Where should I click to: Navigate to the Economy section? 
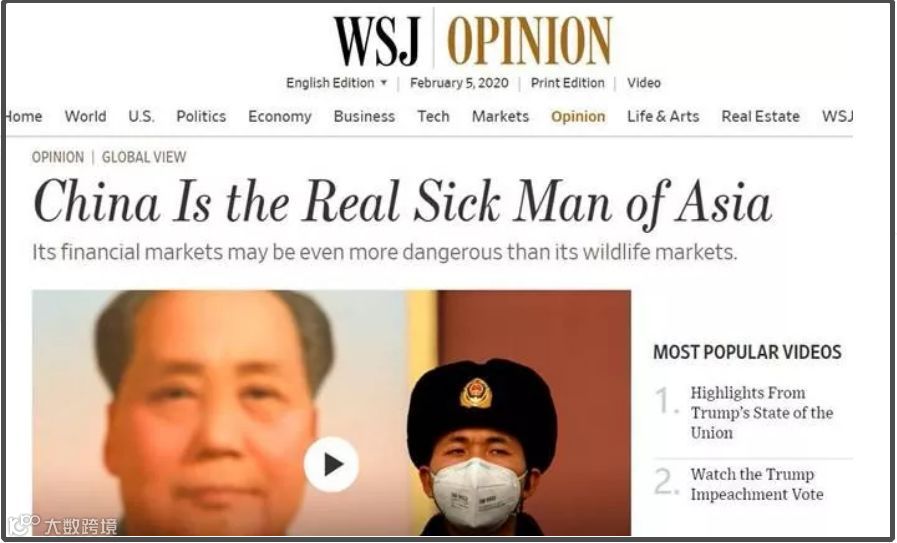[x=280, y=117]
